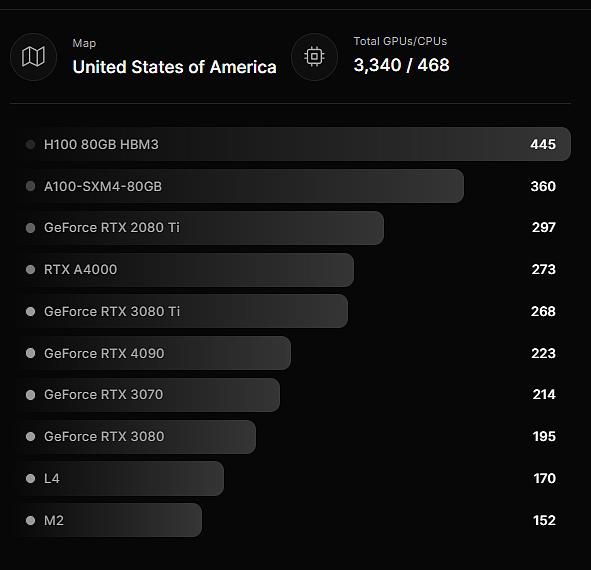Click the 445 count for H100

pos(543,144)
